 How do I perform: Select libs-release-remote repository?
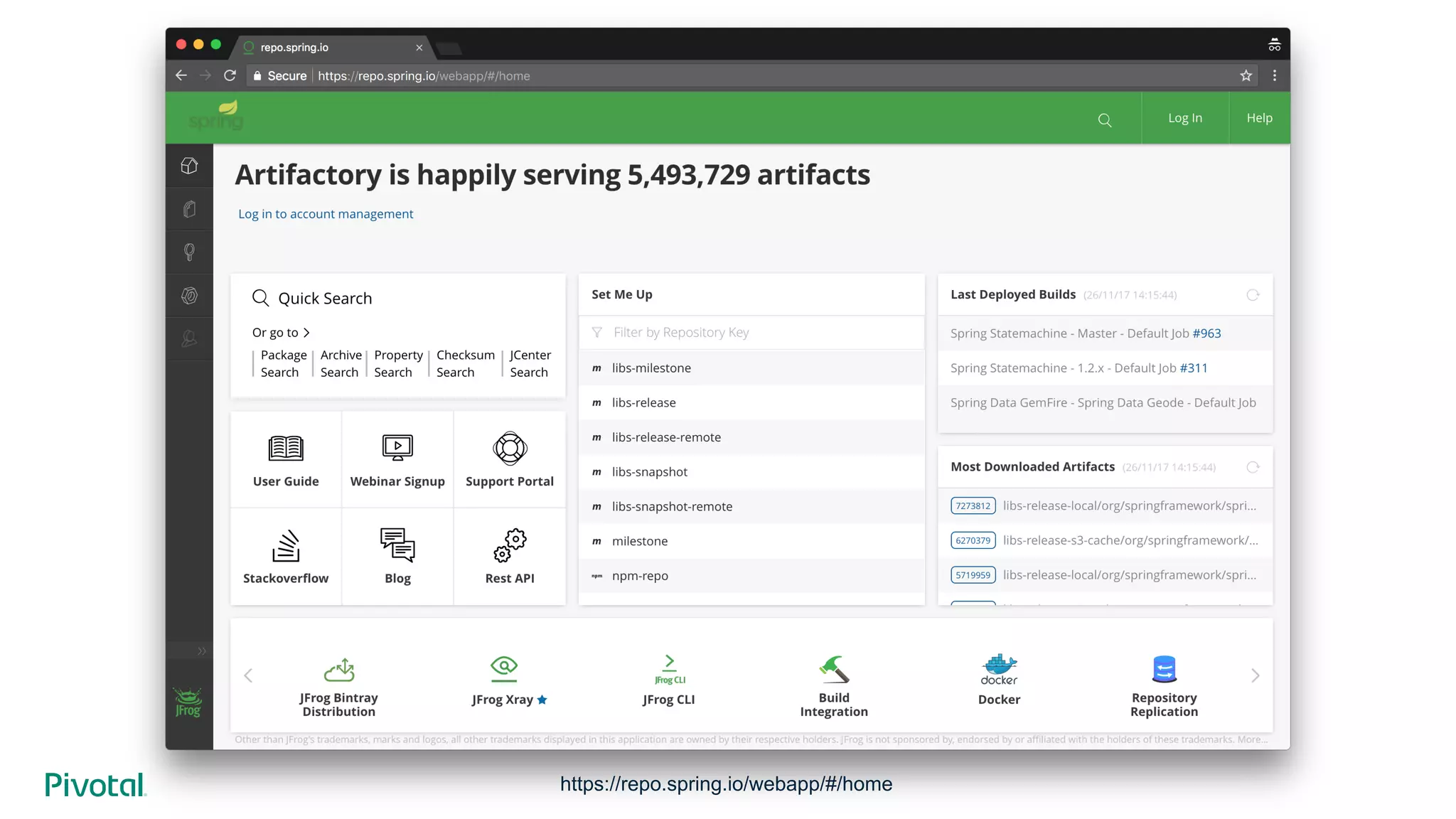[751, 437]
